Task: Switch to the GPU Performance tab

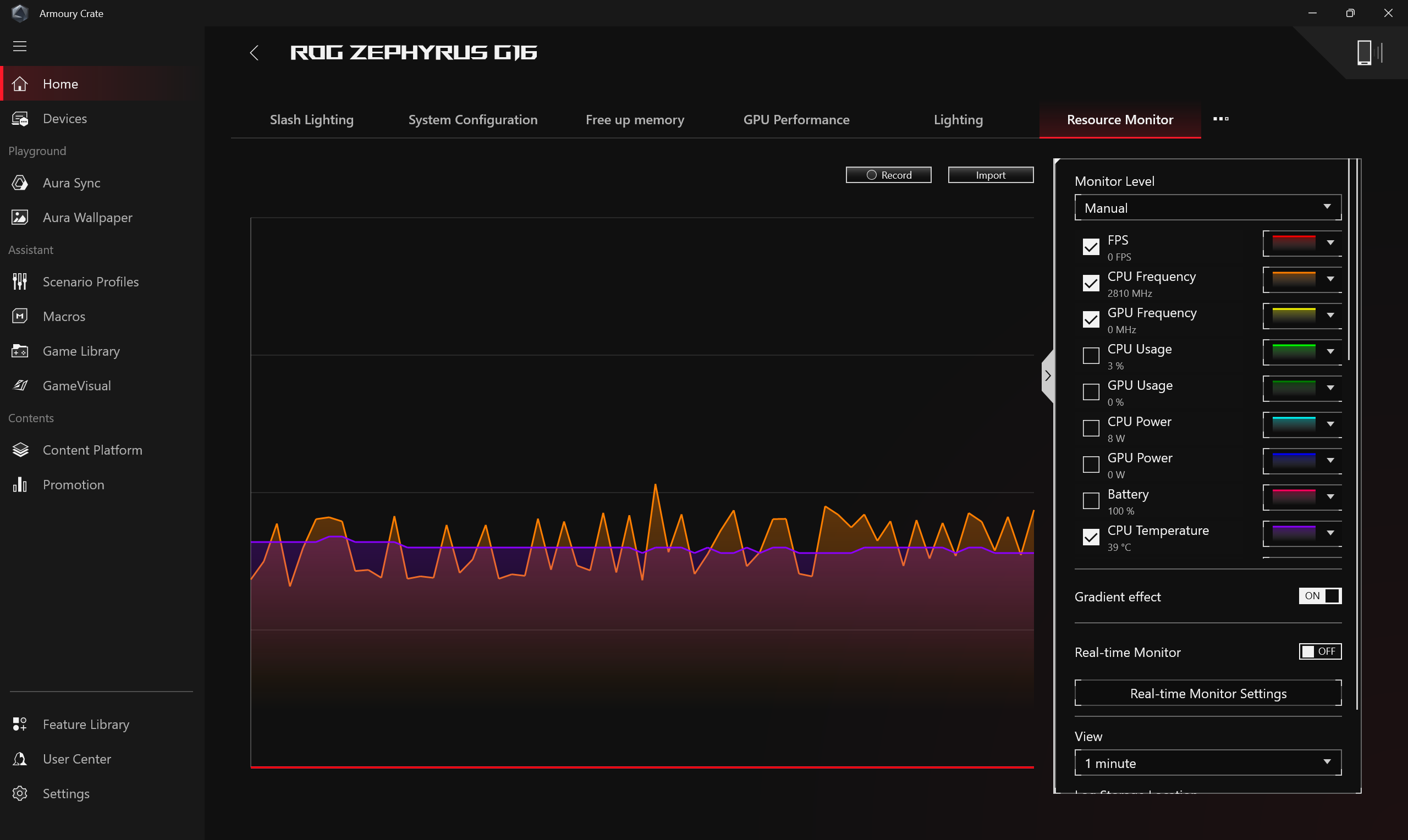Action: coord(796,119)
